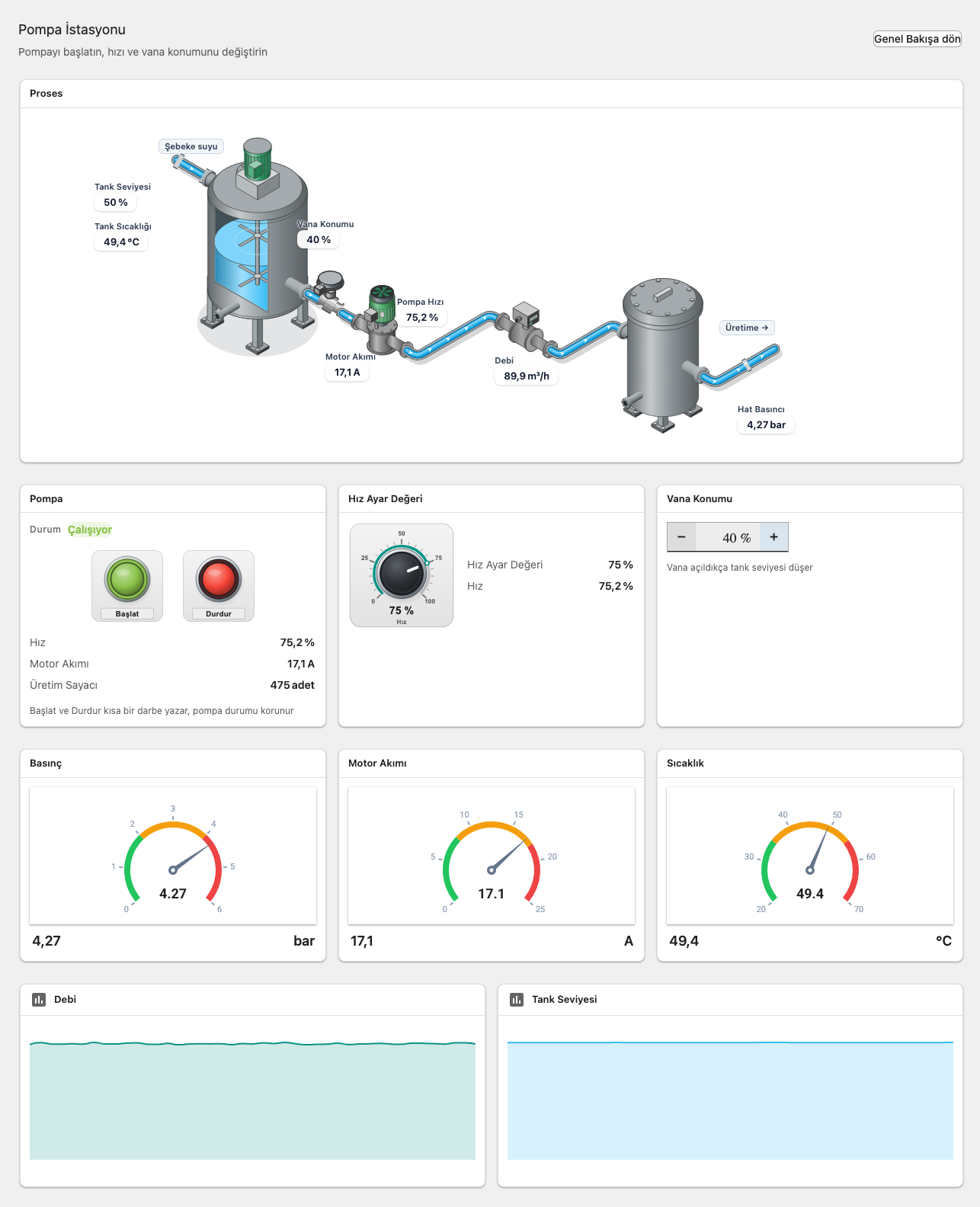
Task: Select the pressure vessel on right
Action: pos(662,354)
